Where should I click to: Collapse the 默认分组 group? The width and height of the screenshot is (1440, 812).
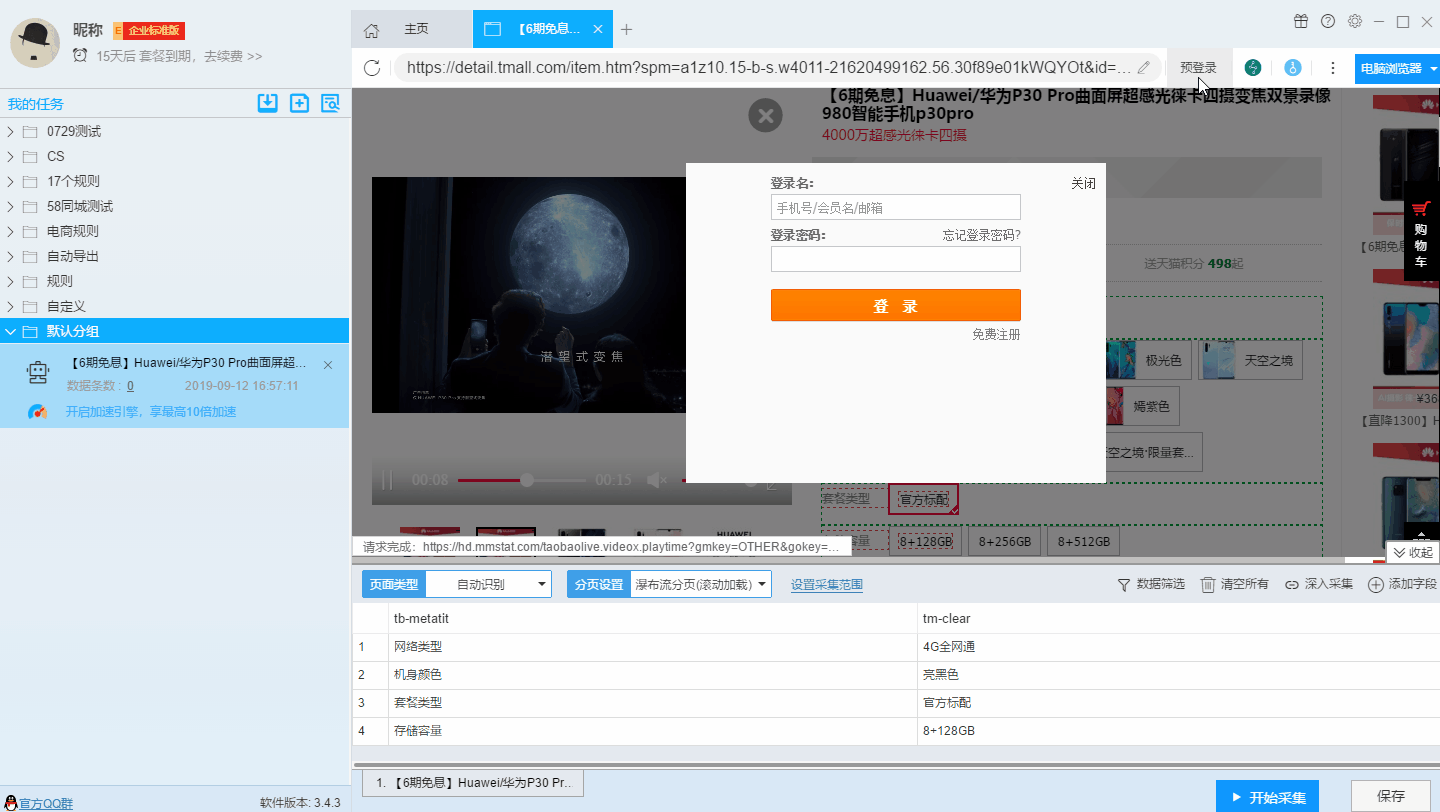coord(11,331)
